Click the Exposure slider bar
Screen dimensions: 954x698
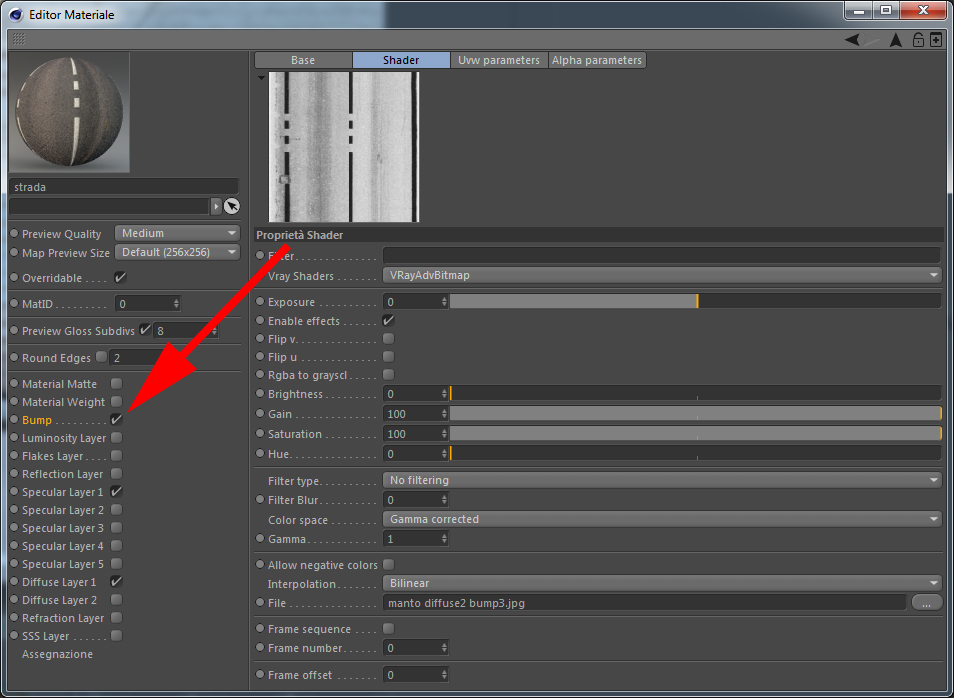pyautogui.click(x=695, y=301)
